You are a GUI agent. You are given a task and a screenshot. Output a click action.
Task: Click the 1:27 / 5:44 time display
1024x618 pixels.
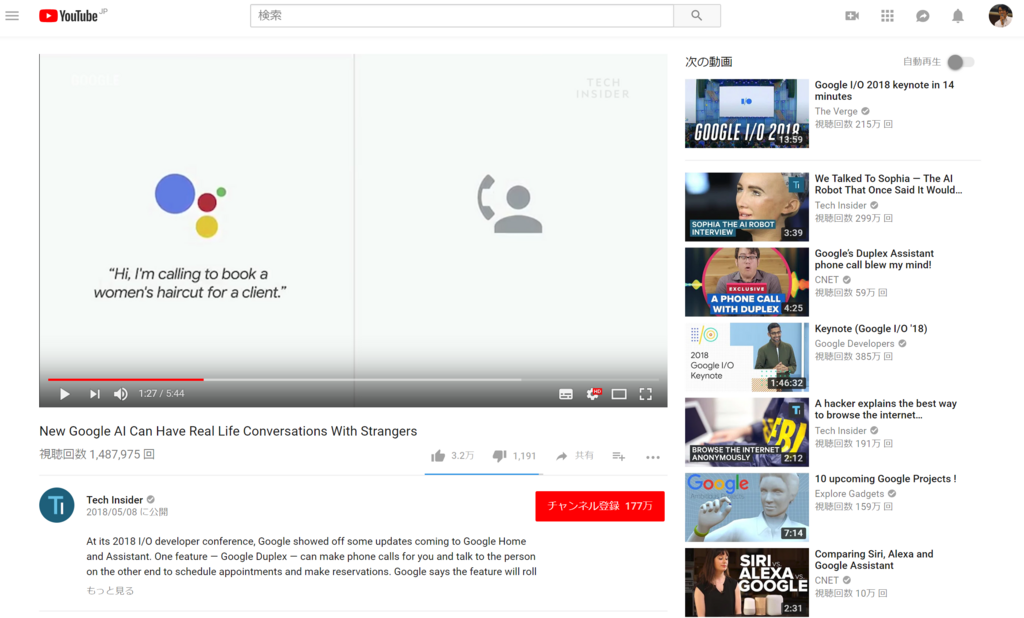click(x=161, y=394)
